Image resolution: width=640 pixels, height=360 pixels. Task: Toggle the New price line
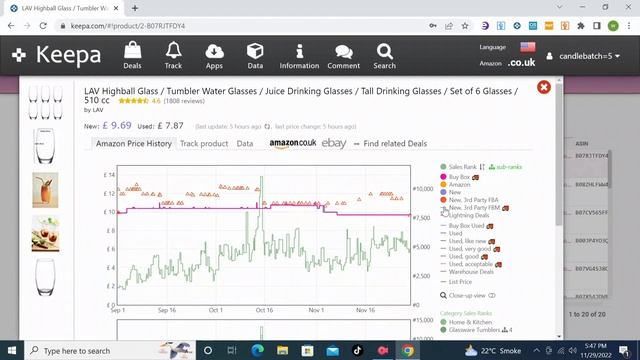451,192
